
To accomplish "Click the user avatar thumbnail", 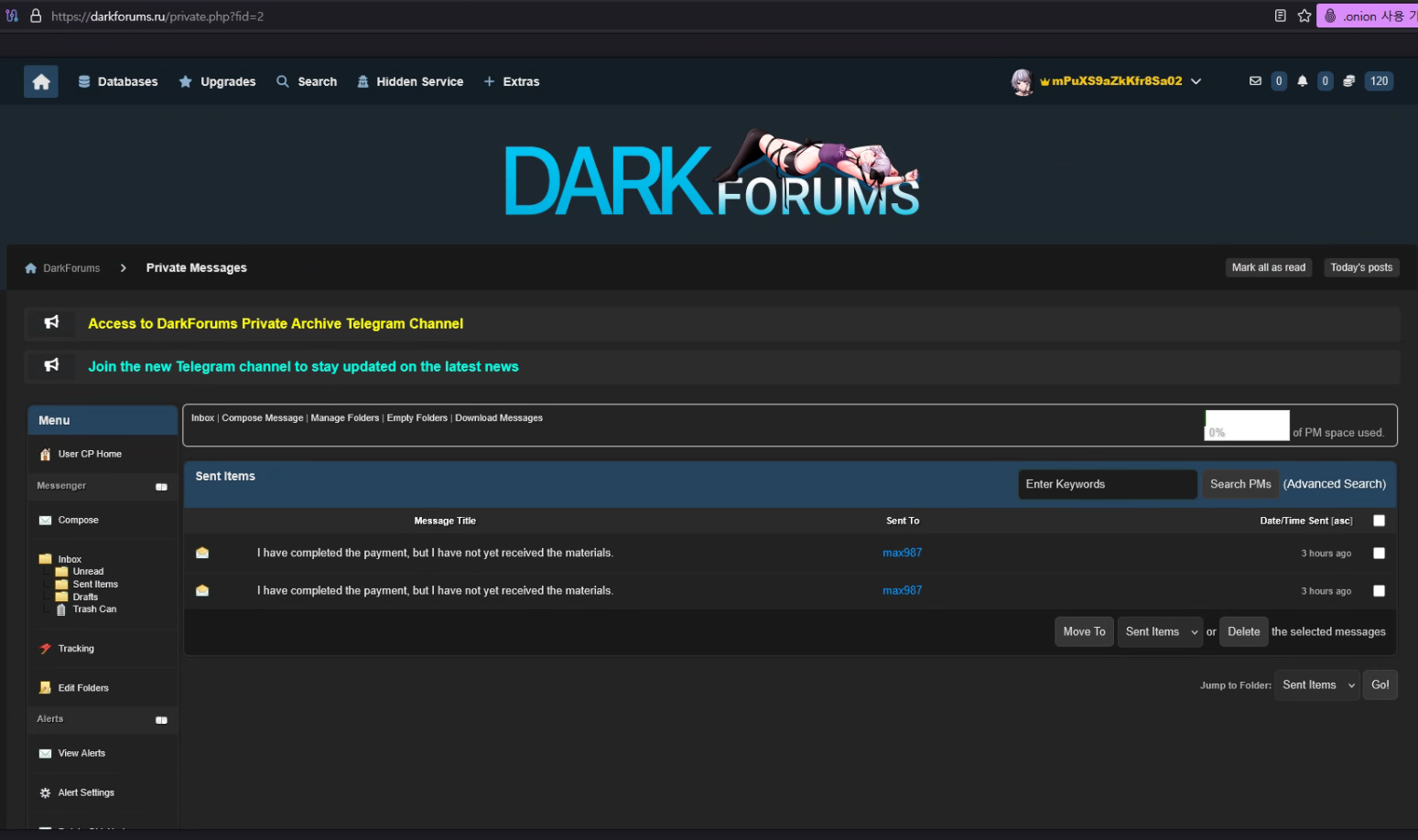I will click(x=1022, y=81).
